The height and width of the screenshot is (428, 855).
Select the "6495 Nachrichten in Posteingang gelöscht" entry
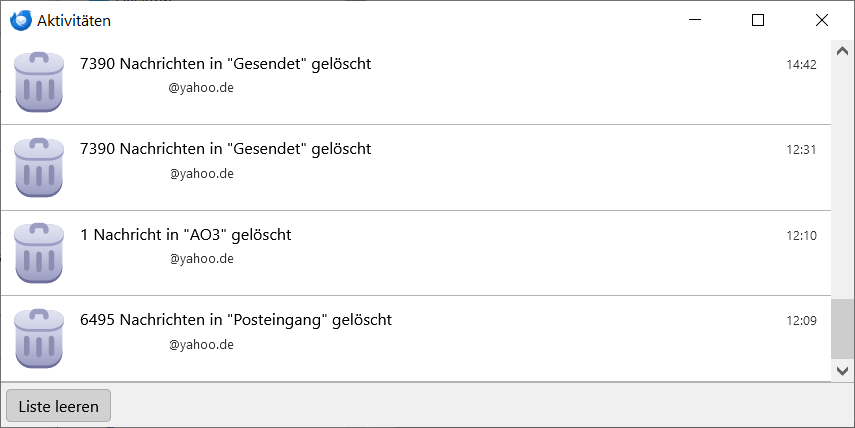(x=235, y=320)
